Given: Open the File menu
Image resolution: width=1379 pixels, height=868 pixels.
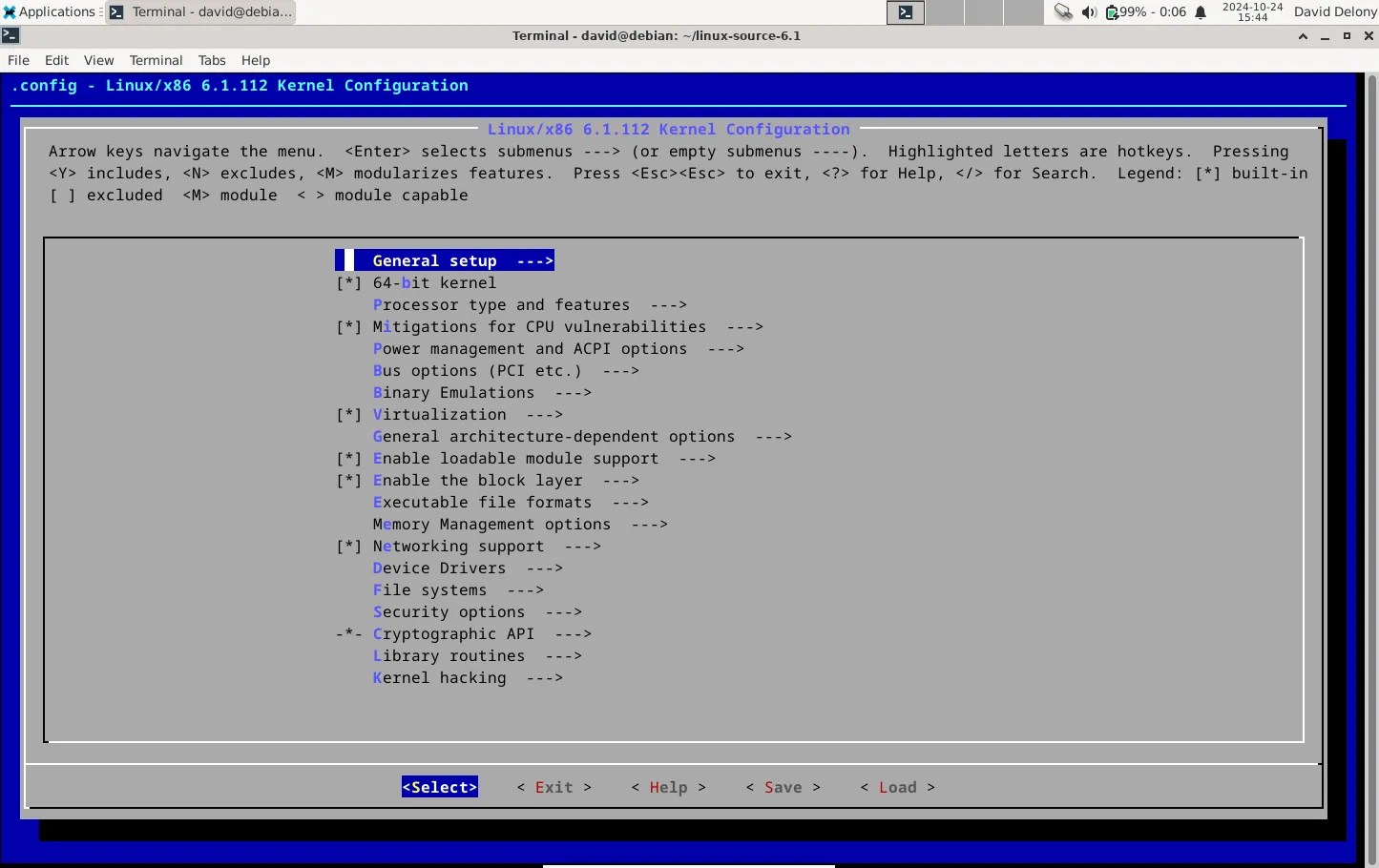Looking at the screenshot, I should point(18,60).
